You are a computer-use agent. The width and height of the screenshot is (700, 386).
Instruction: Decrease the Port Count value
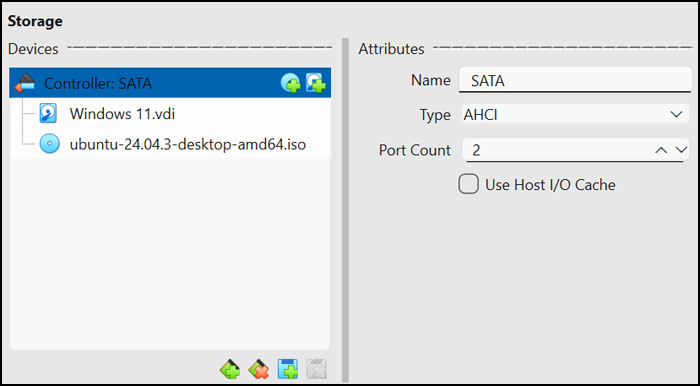681,150
